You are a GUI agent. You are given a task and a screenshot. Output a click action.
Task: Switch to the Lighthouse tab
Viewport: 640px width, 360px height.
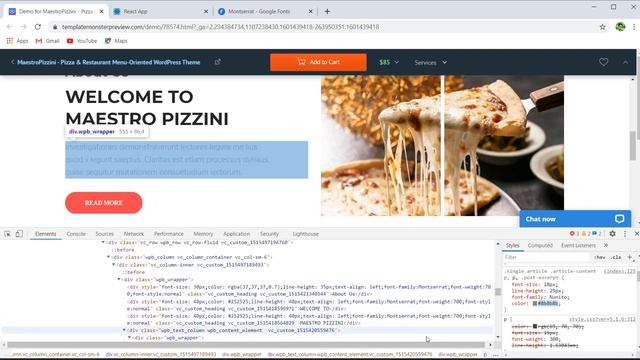306,234
